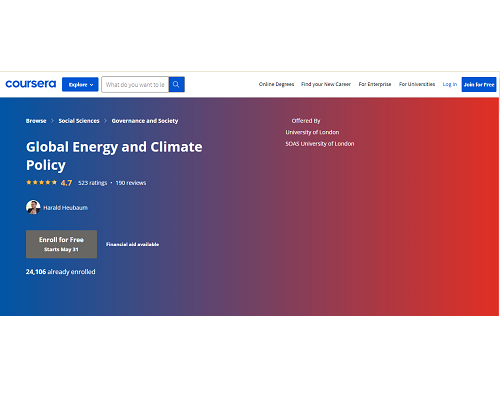Open the 190 reviews link
The height and width of the screenshot is (400, 500).
131,183
